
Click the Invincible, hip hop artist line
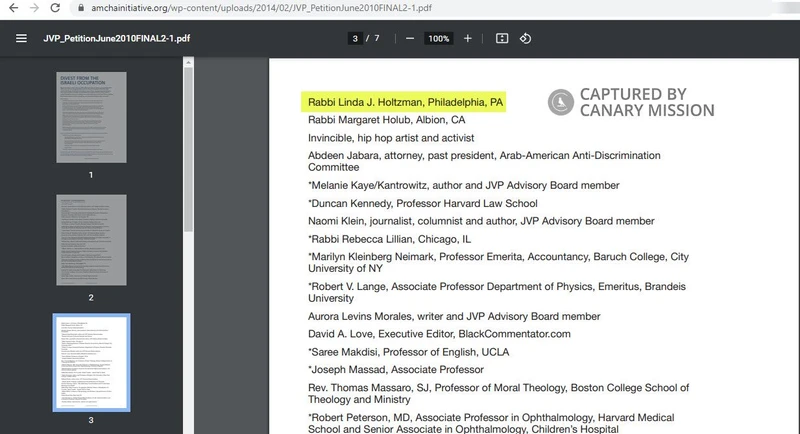(x=391, y=138)
